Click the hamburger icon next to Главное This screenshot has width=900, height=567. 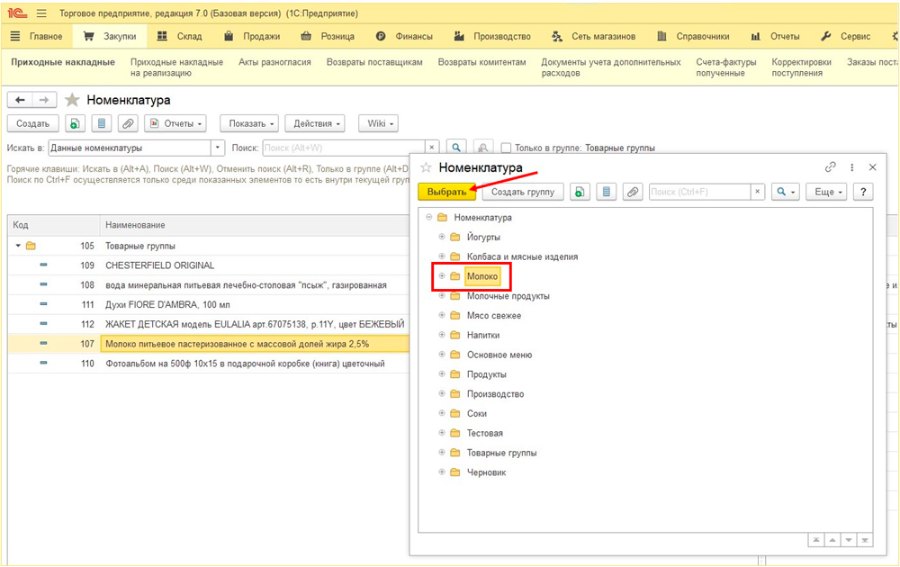(x=15, y=36)
